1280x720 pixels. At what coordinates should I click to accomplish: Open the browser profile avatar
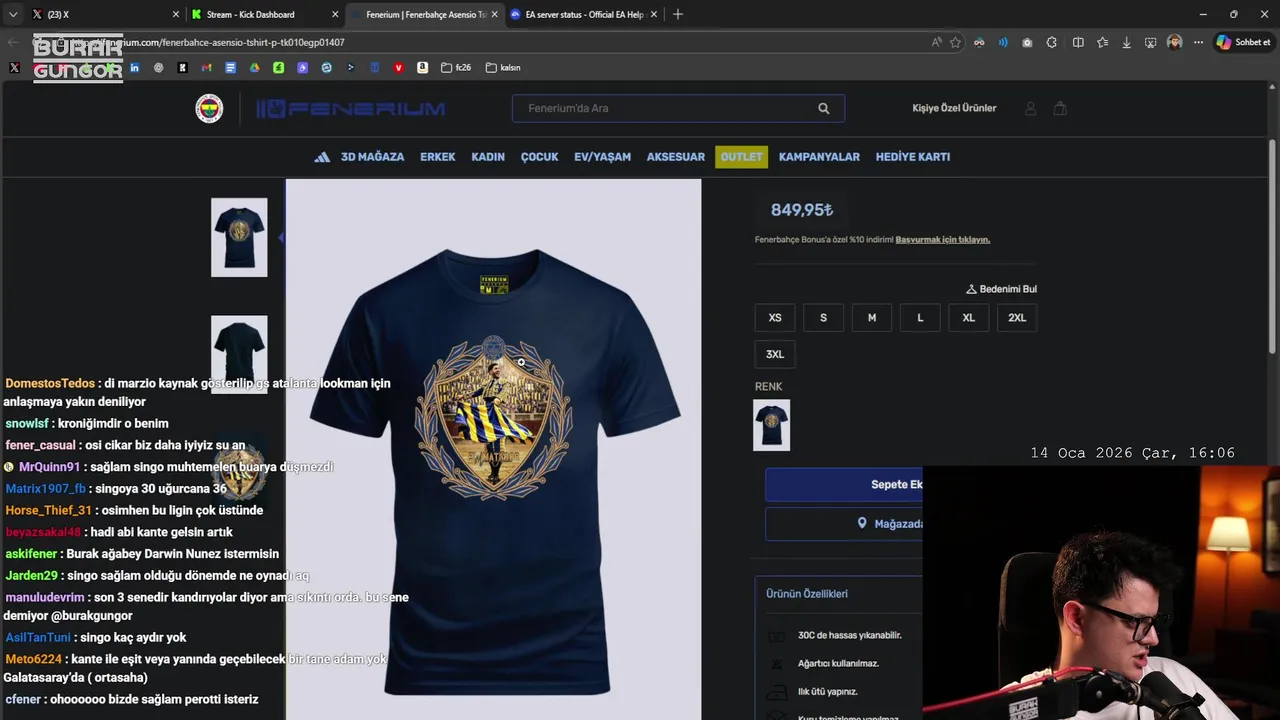point(1175,42)
